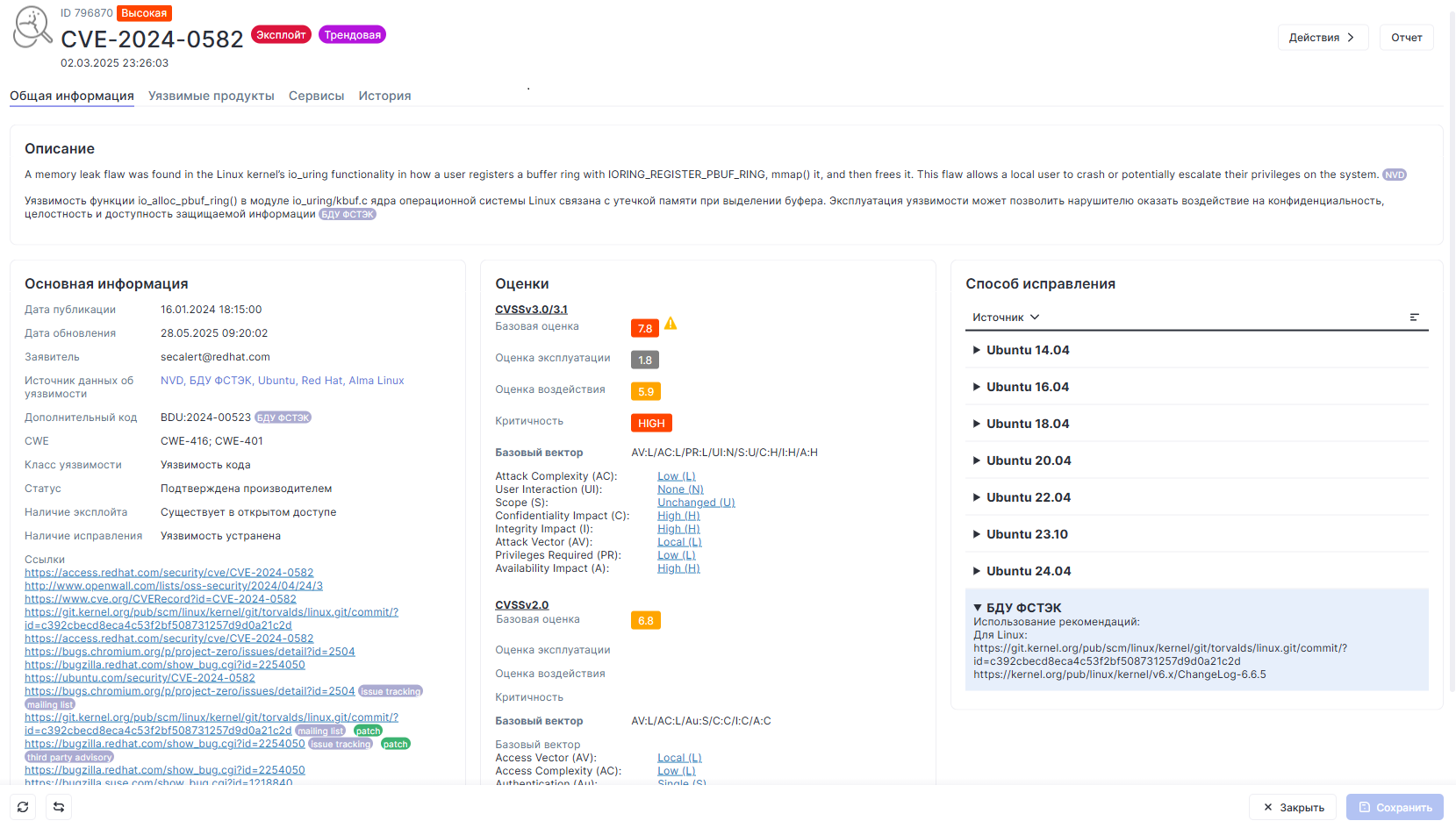The height and width of the screenshot is (828, 1456).
Task: Click the БДУ ФСТЭК badge after the Russian description
Action: [348, 214]
